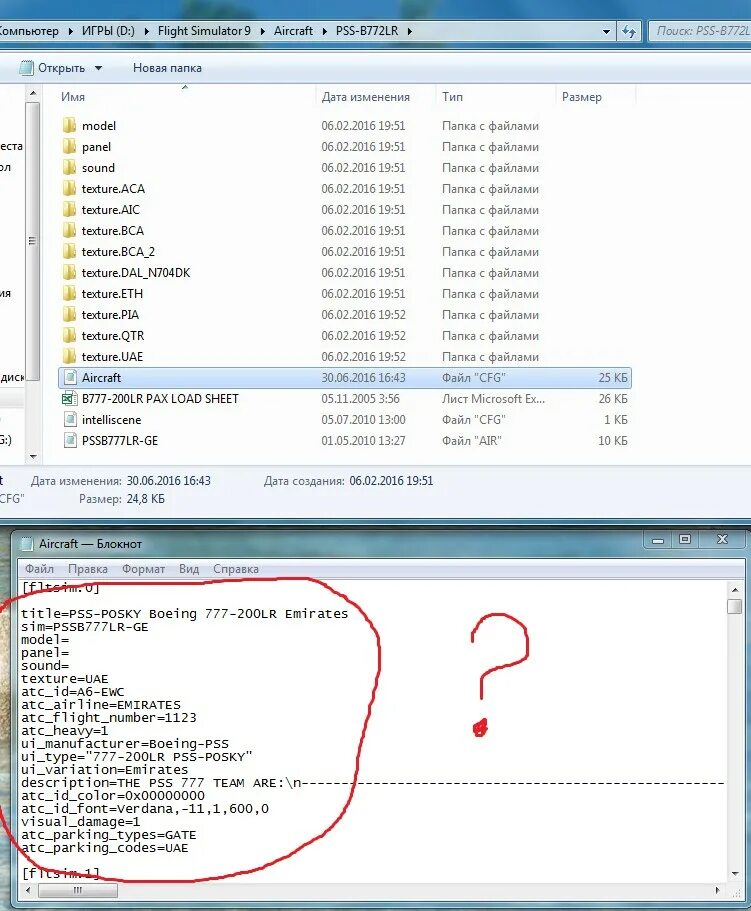This screenshot has height=911, width=751.
Task: Click Notepad horizontal scrollbar left arrow
Action: [x=28, y=890]
